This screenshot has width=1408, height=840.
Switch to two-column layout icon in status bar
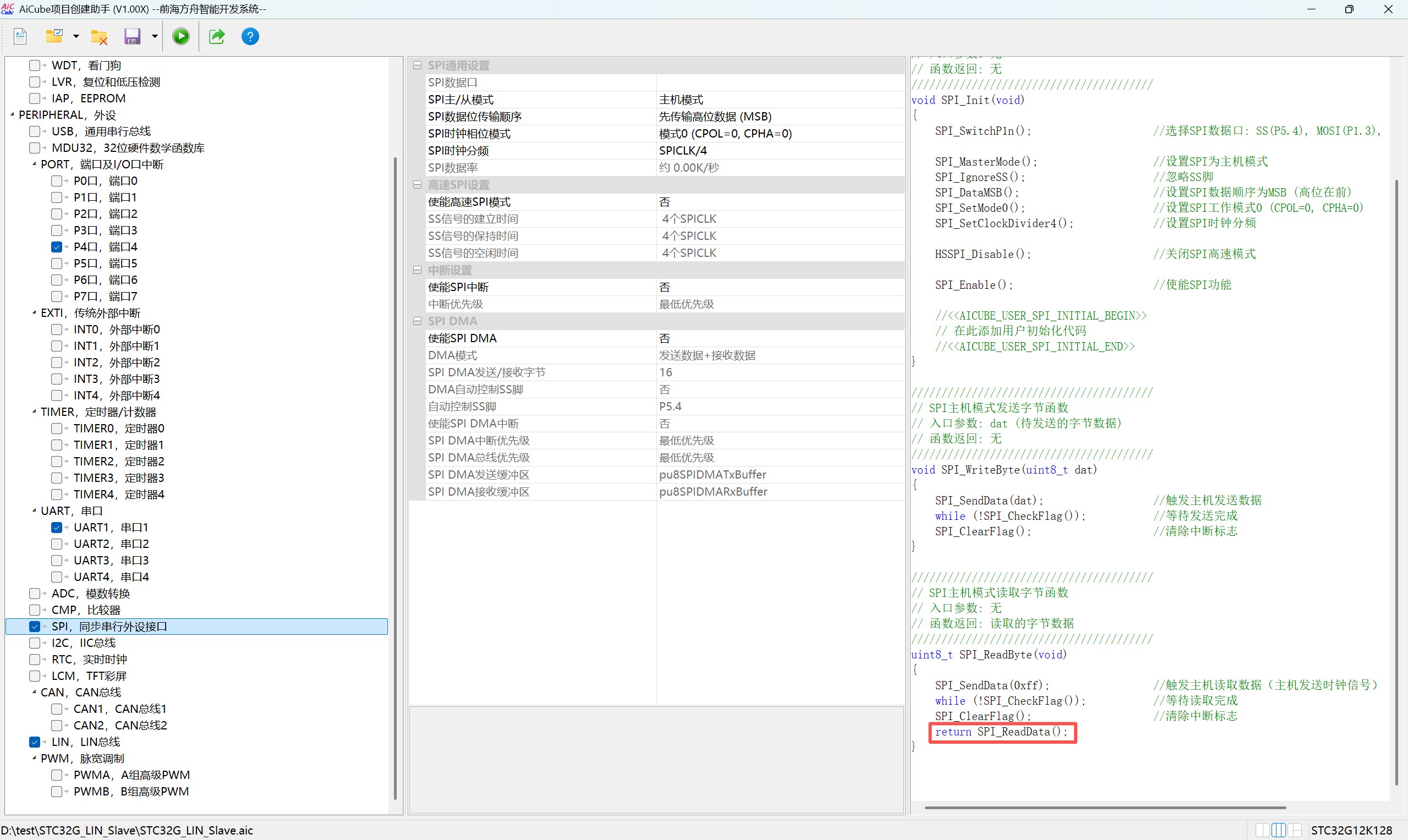1263,831
